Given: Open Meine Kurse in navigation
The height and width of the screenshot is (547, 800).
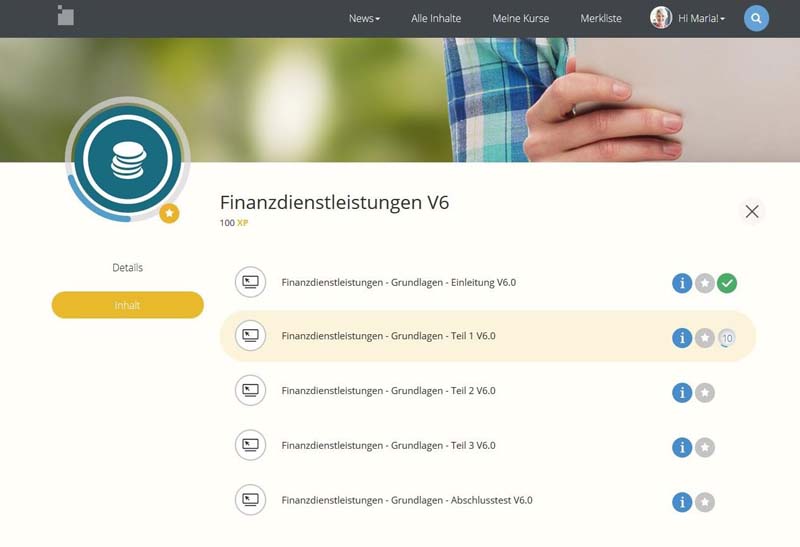Looking at the screenshot, I should [520, 18].
